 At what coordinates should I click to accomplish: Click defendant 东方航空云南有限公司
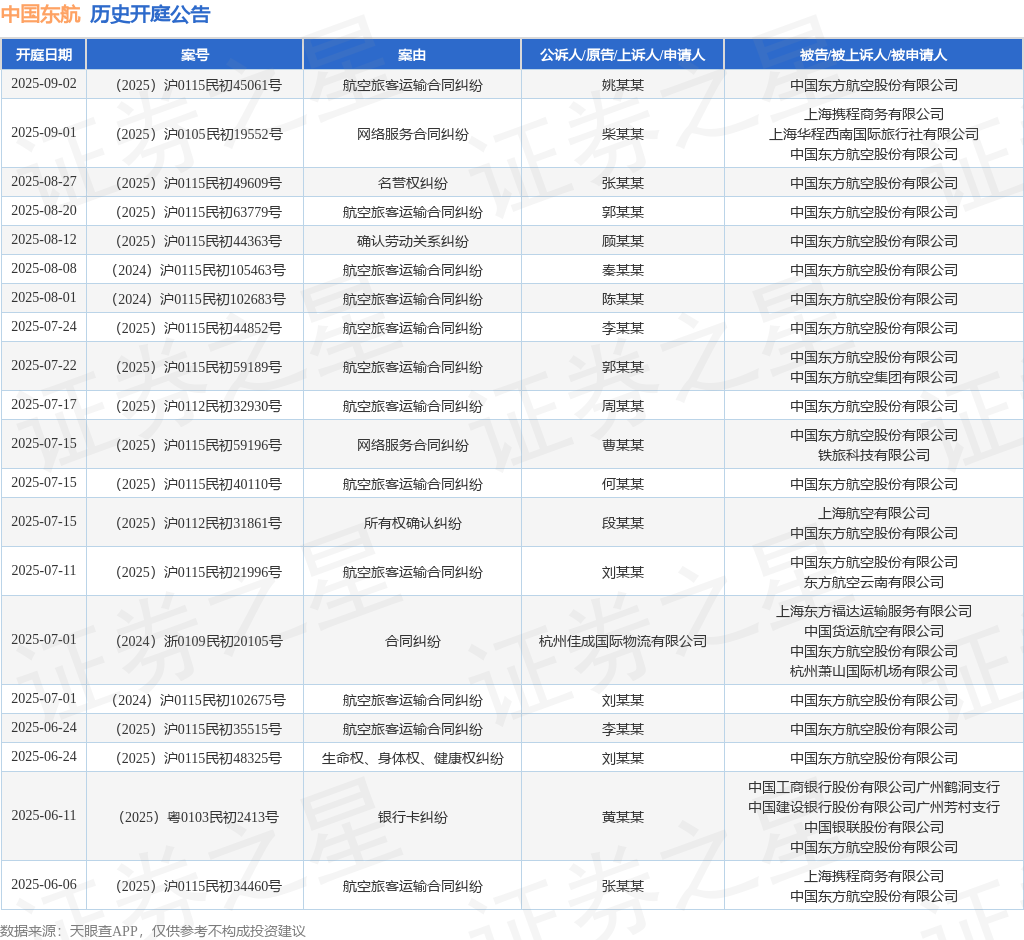[874, 582]
